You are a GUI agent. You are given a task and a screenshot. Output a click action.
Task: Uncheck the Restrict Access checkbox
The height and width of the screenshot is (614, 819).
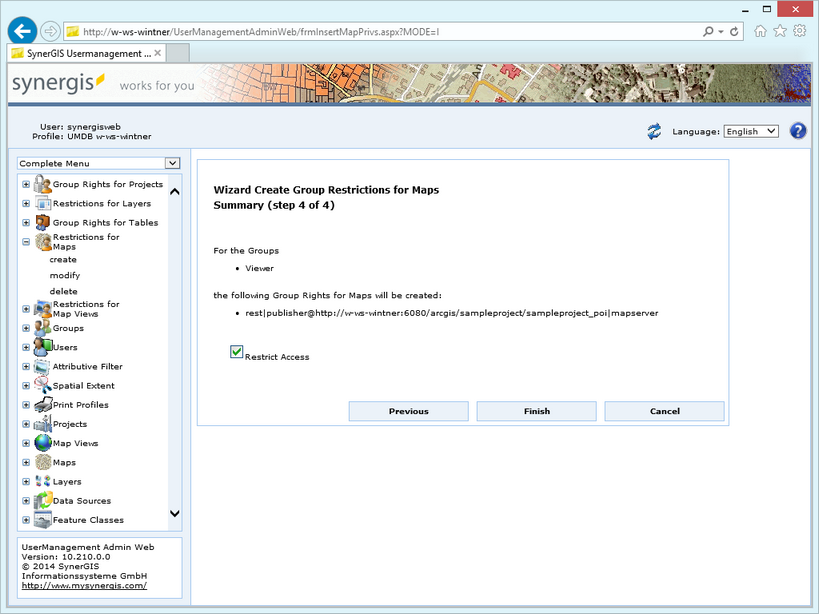pos(236,352)
